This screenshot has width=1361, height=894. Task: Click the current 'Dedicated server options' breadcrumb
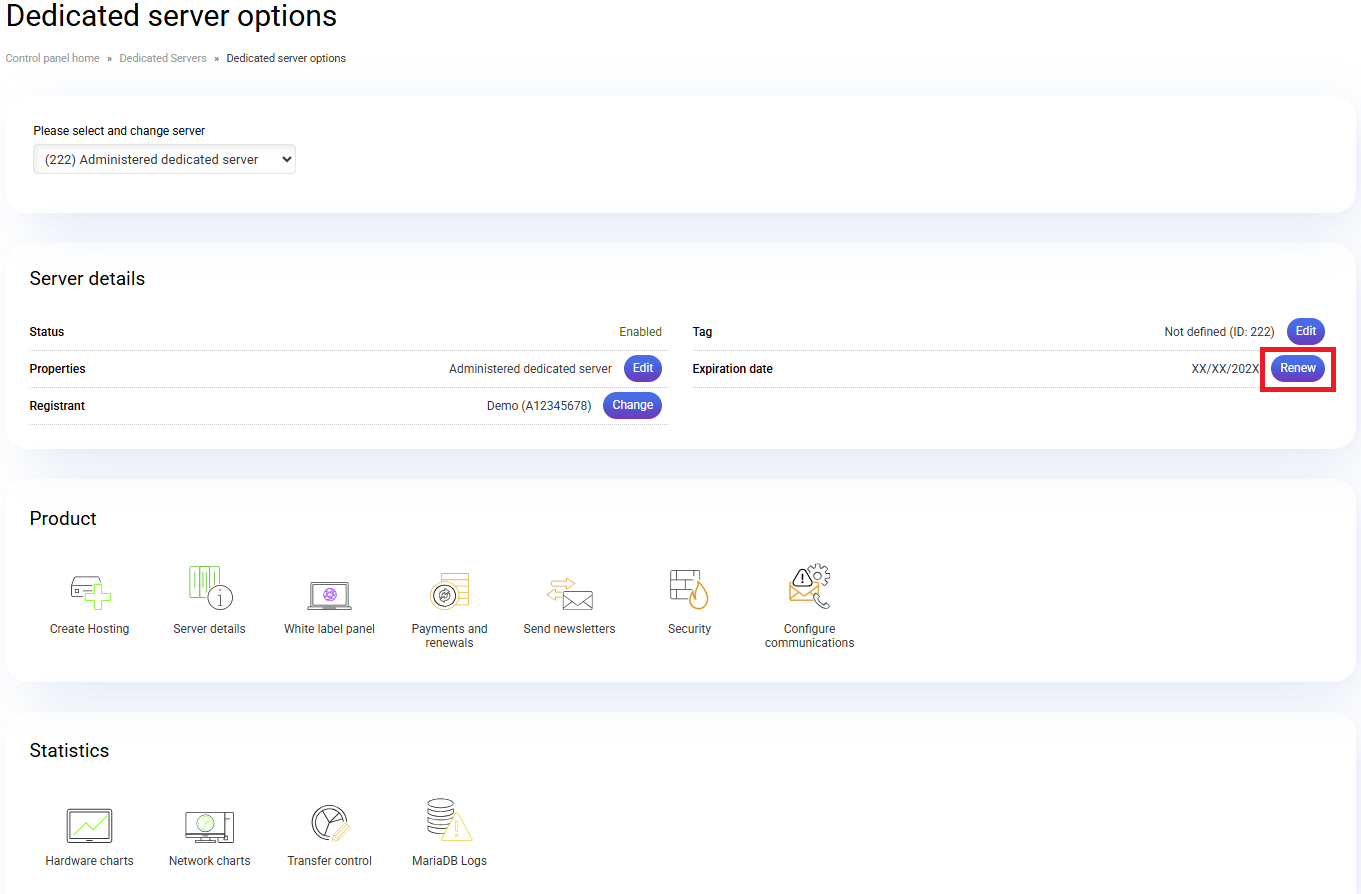click(x=286, y=58)
